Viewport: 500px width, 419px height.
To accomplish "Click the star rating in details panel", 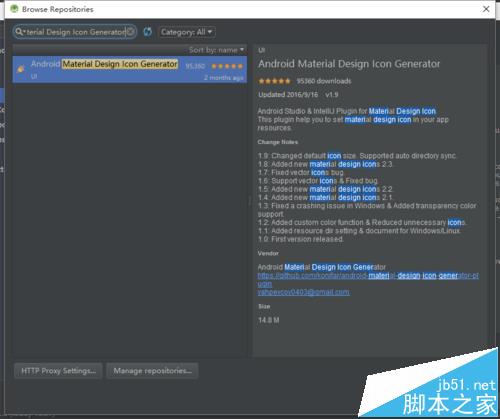I will [274, 81].
